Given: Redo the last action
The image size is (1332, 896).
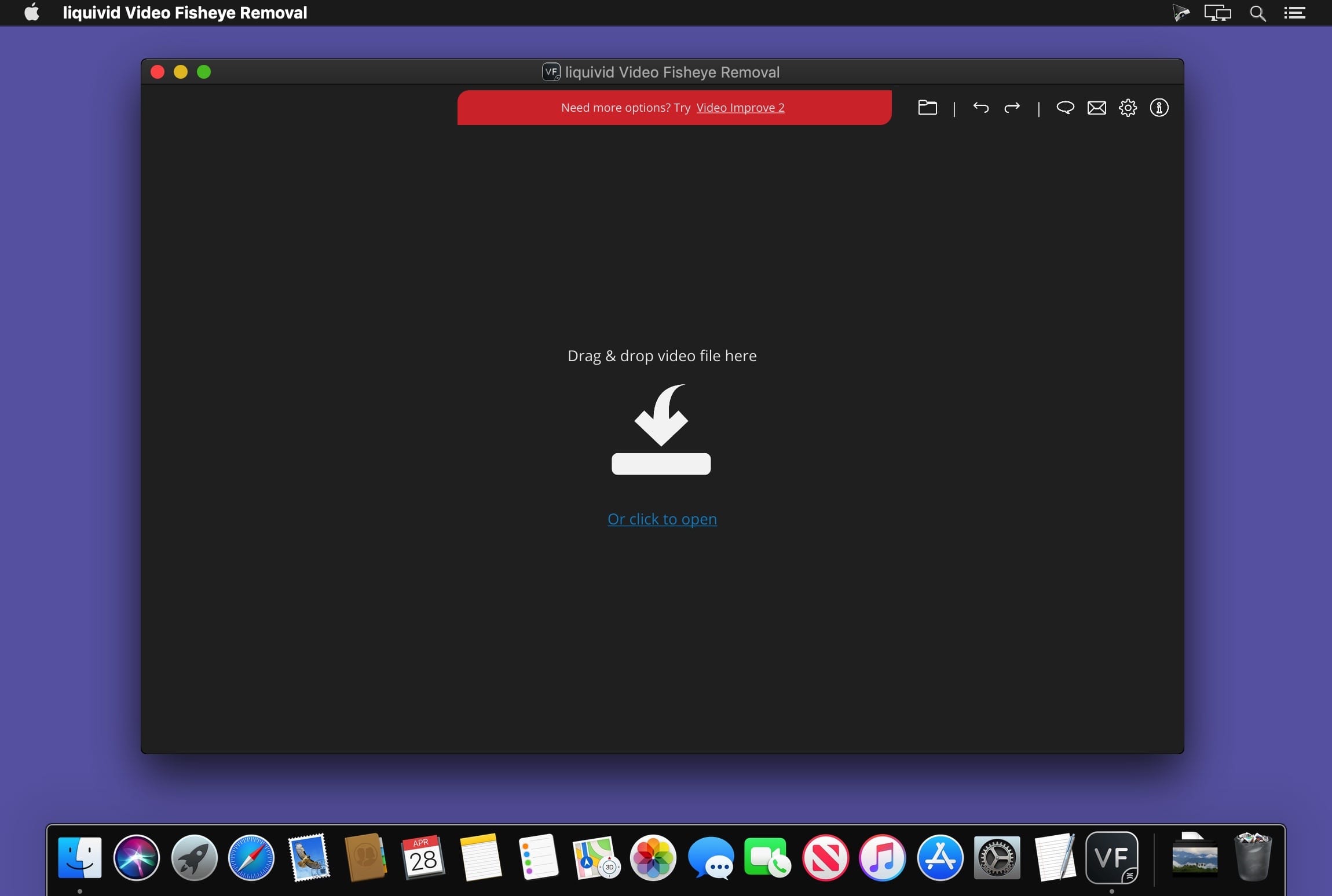Looking at the screenshot, I should click(x=1012, y=108).
